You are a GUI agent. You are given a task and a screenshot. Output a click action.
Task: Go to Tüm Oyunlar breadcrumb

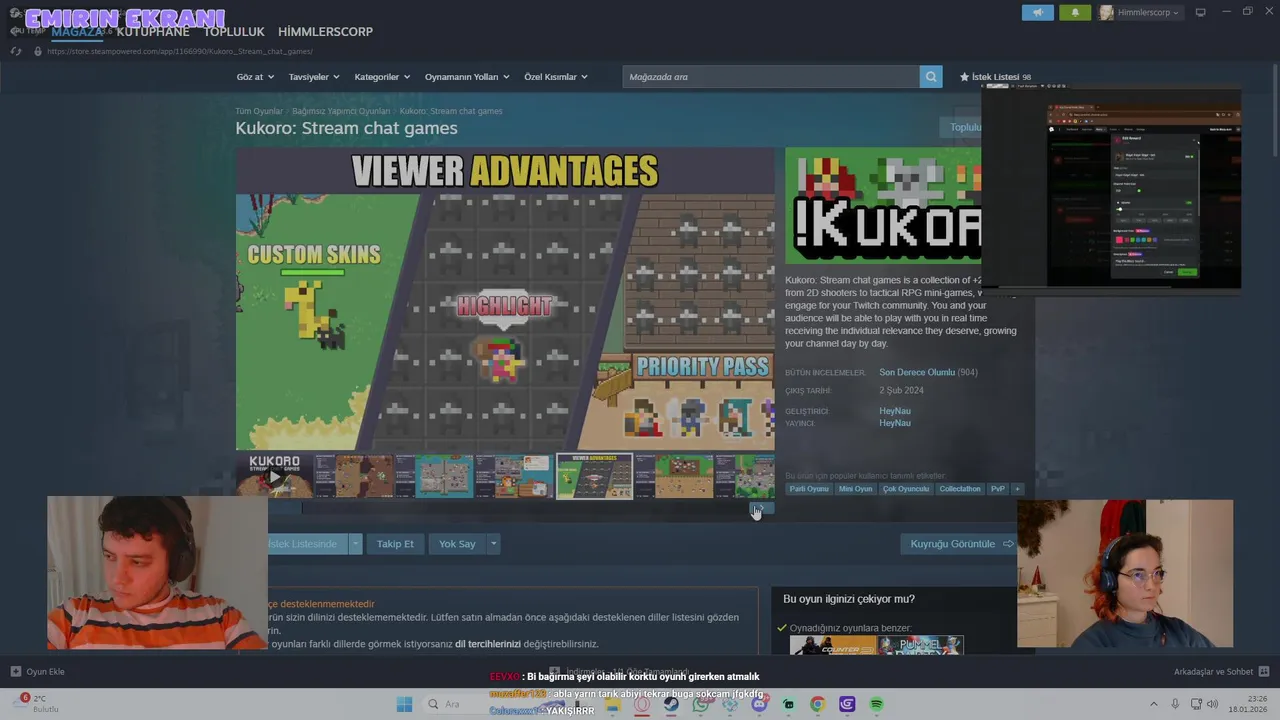[x=259, y=111]
